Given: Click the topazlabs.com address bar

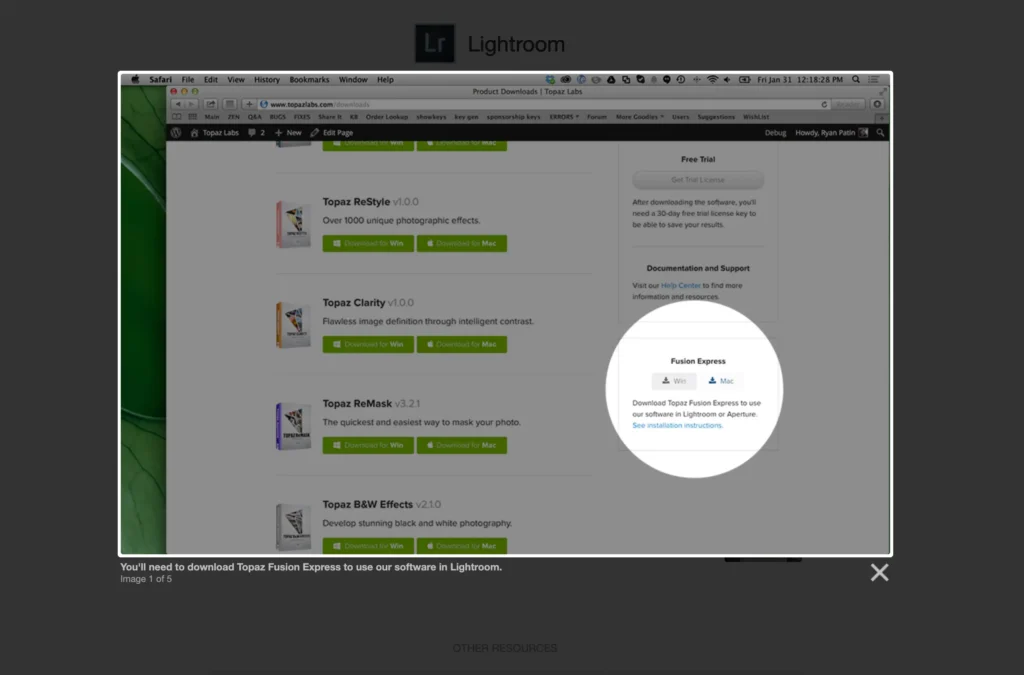Looking at the screenshot, I should [x=544, y=104].
